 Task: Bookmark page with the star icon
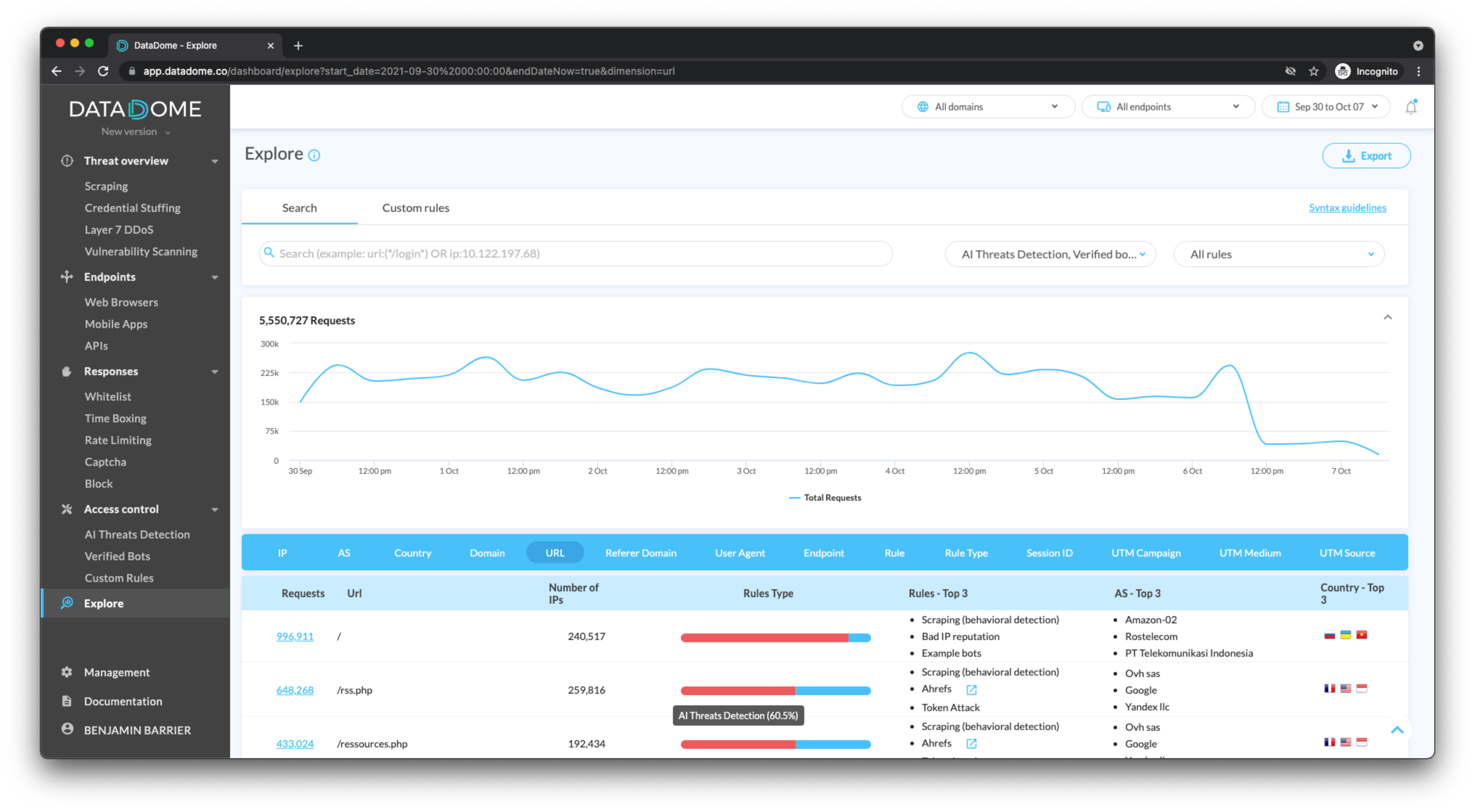point(1313,71)
